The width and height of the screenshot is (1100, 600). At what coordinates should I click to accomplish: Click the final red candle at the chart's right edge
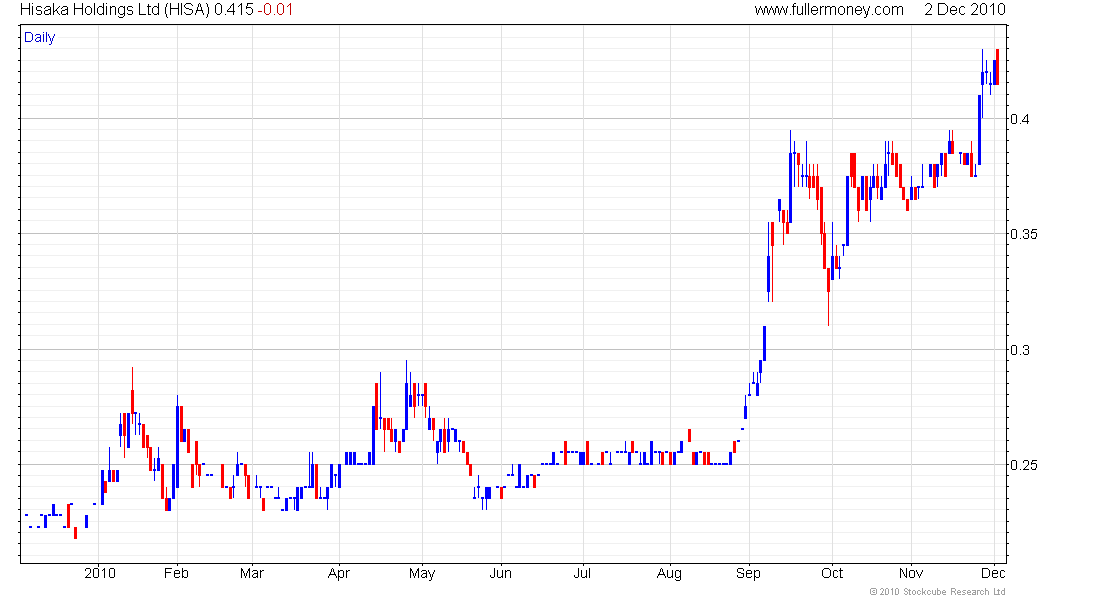point(997,67)
